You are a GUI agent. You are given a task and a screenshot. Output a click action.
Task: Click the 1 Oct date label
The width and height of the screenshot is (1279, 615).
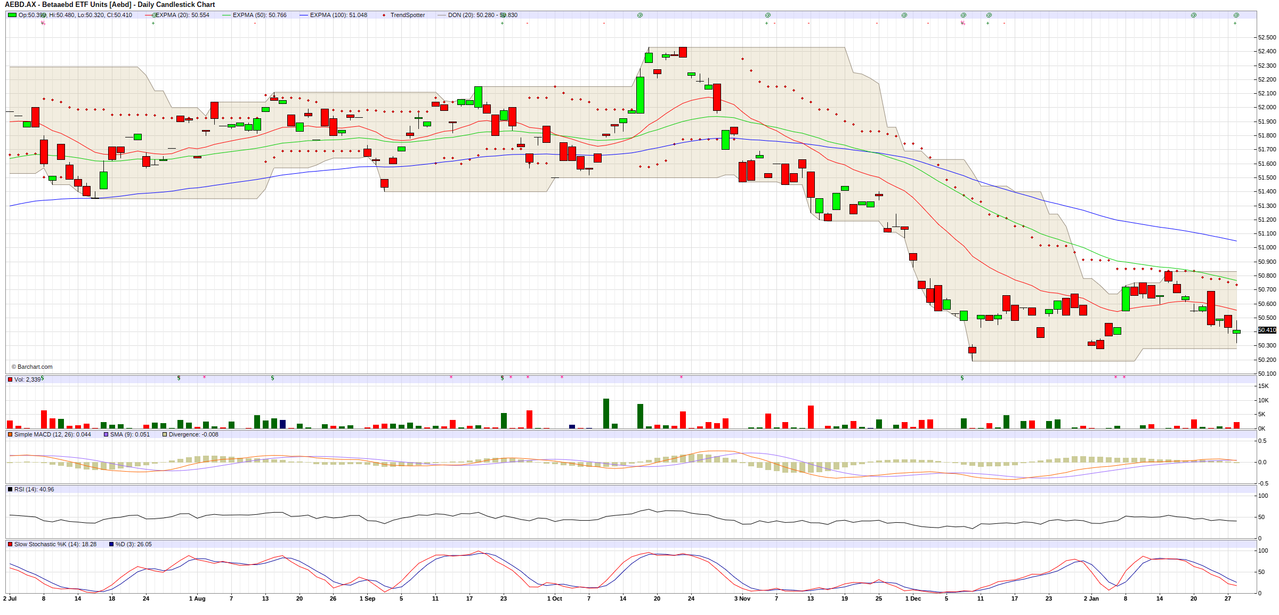tap(555, 598)
